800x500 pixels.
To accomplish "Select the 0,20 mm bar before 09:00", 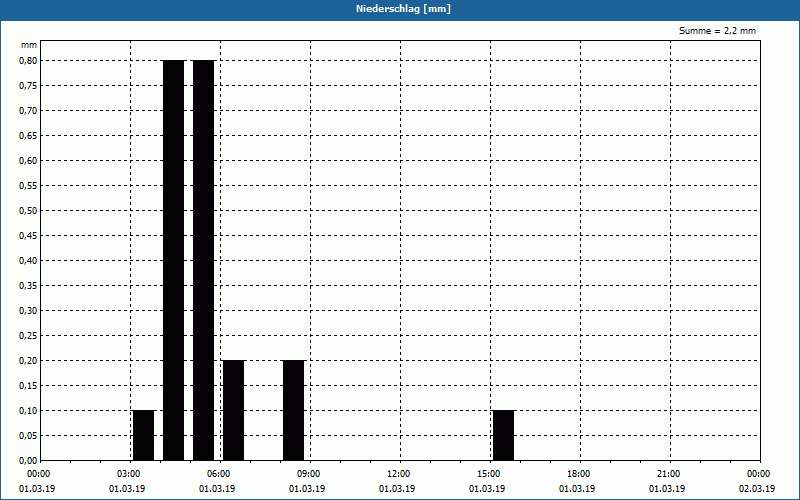I will pyautogui.click(x=293, y=410).
